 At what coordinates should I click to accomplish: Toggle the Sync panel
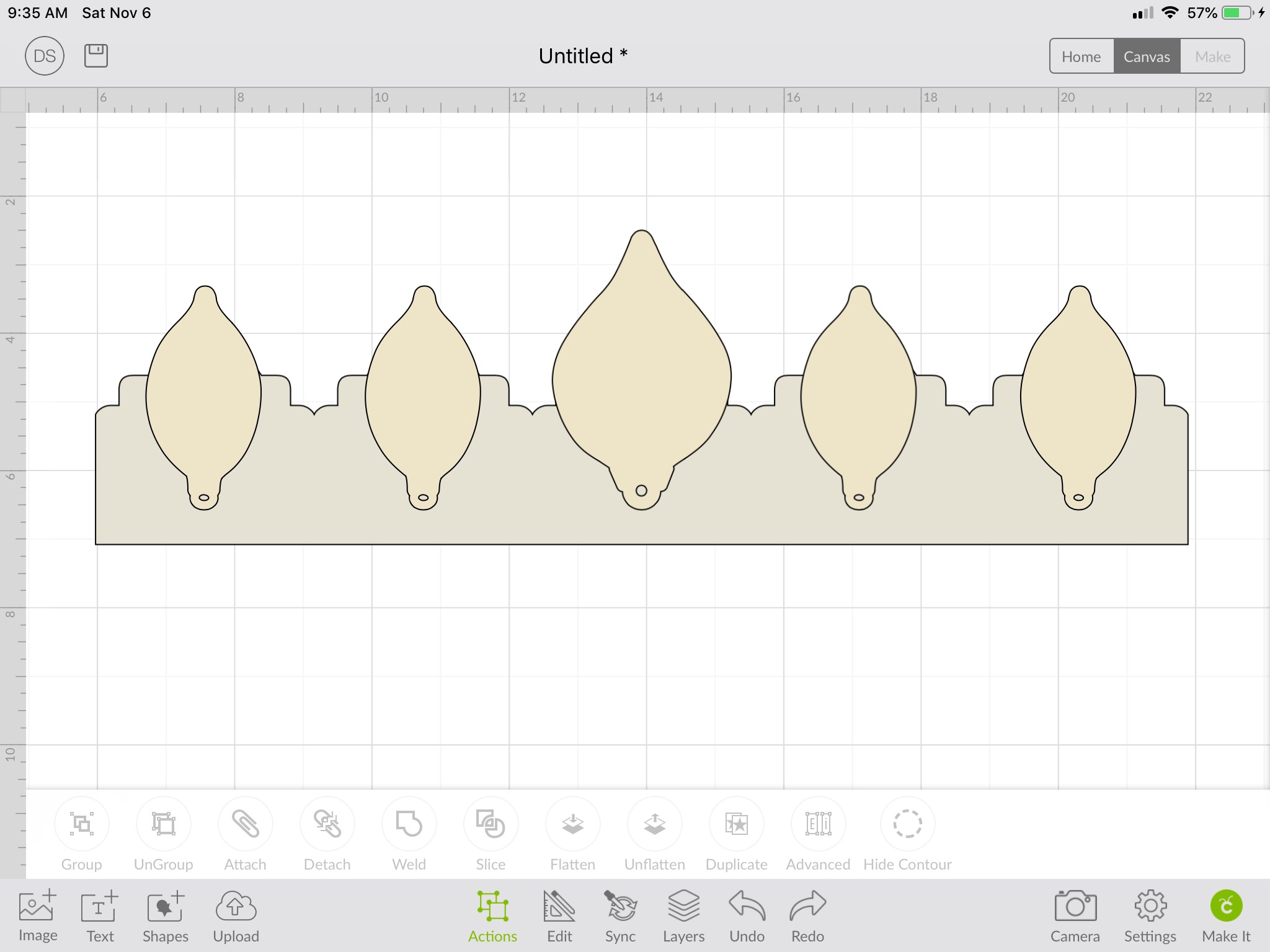coord(620,916)
